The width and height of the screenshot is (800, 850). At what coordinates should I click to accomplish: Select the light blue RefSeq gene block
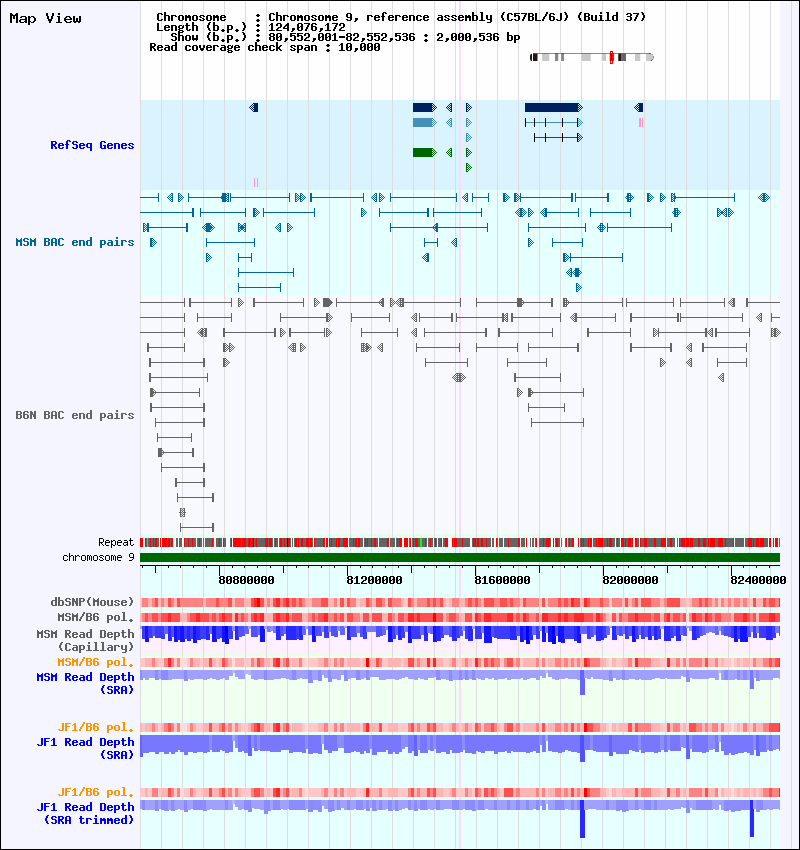coord(424,123)
